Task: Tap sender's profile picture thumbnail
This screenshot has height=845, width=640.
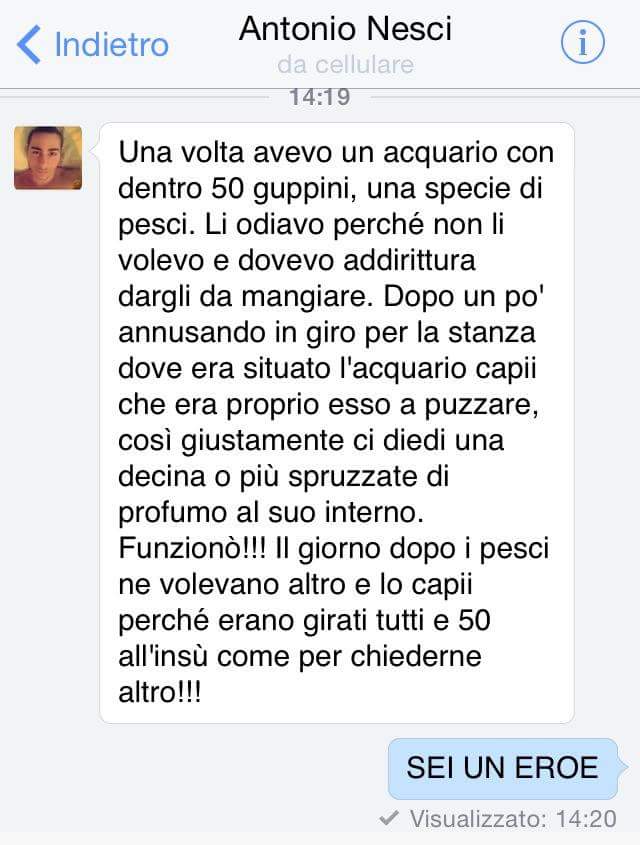Action: pyautogui.click(x=48, y=158)
